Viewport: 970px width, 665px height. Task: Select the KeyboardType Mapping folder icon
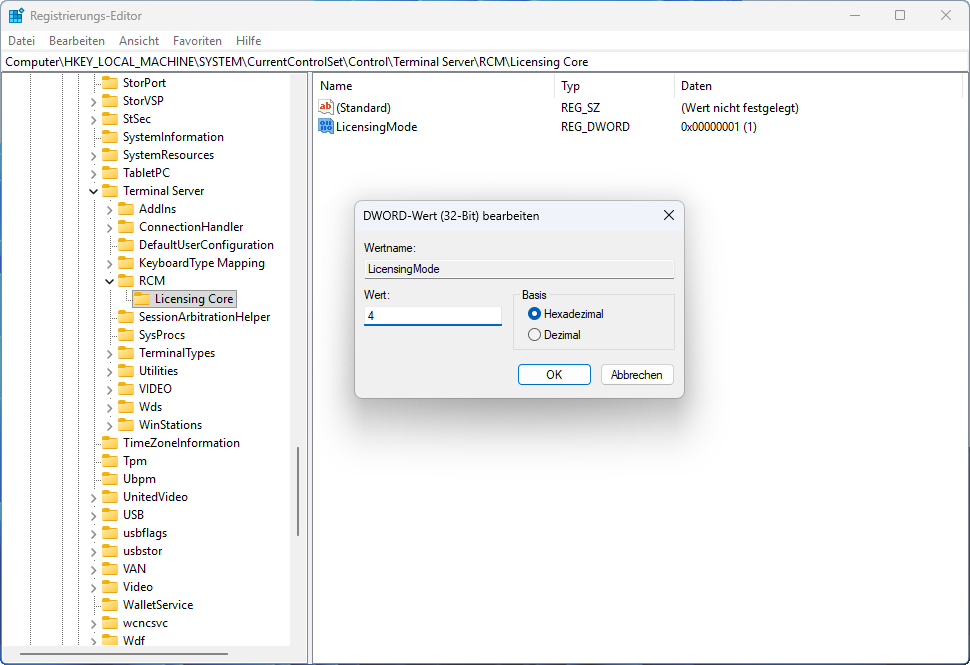[x=126, y=263]
